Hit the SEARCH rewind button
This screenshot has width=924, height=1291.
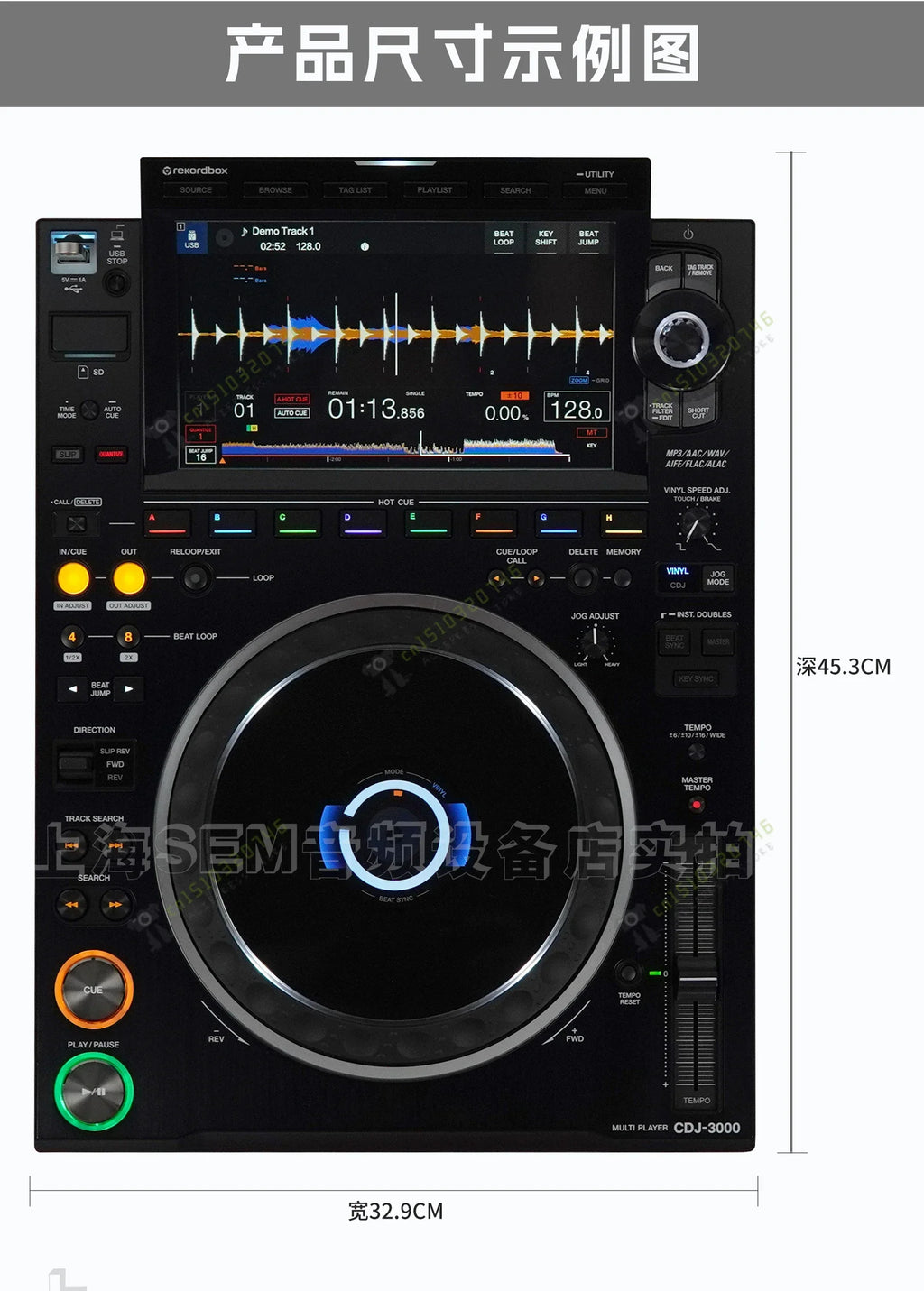click(71, 904)
